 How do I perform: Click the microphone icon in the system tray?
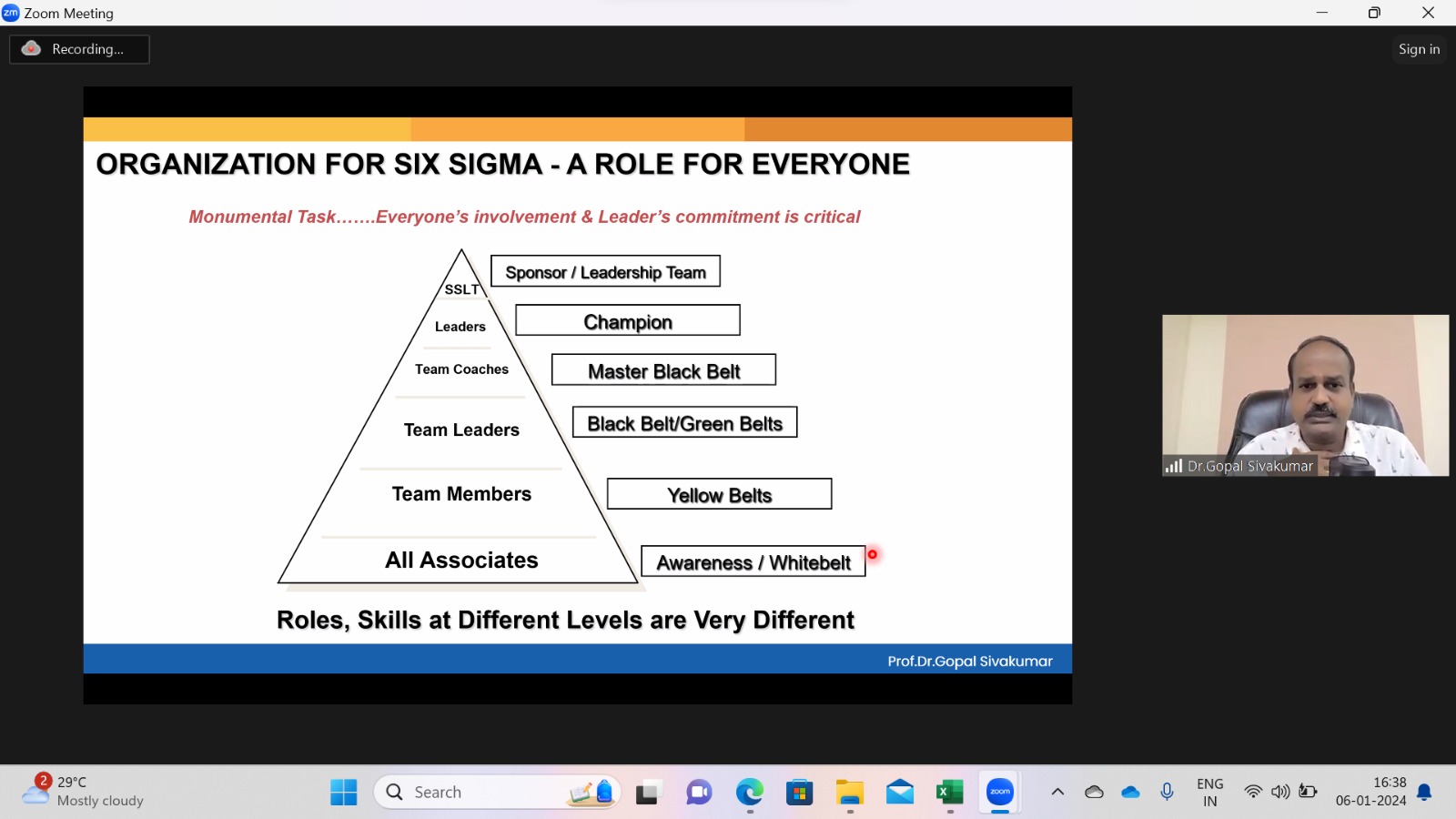pos(1167,792)
